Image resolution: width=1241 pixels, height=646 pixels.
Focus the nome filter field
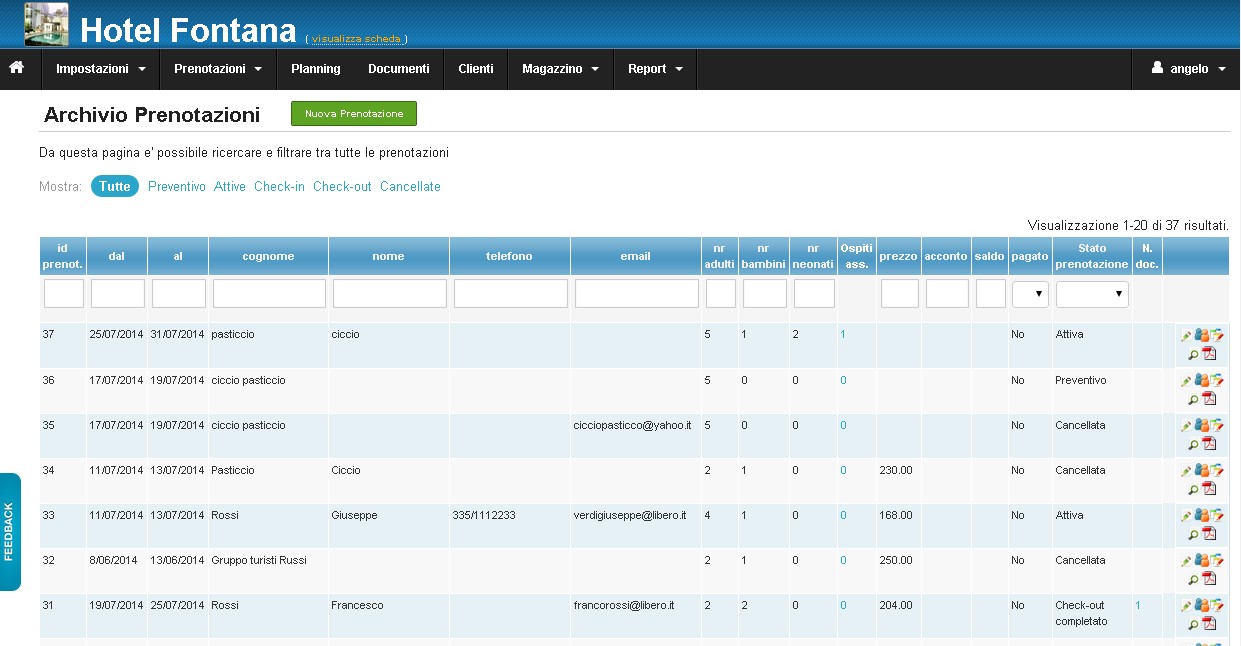(390, 294)
